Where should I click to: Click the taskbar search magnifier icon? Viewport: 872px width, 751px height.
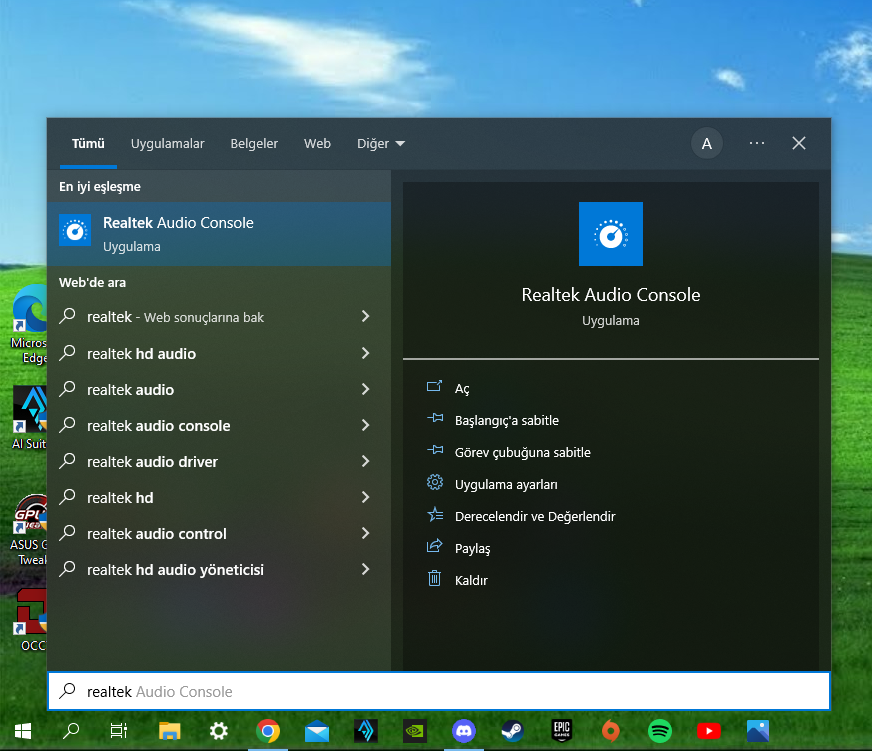[x=71, y=731]
